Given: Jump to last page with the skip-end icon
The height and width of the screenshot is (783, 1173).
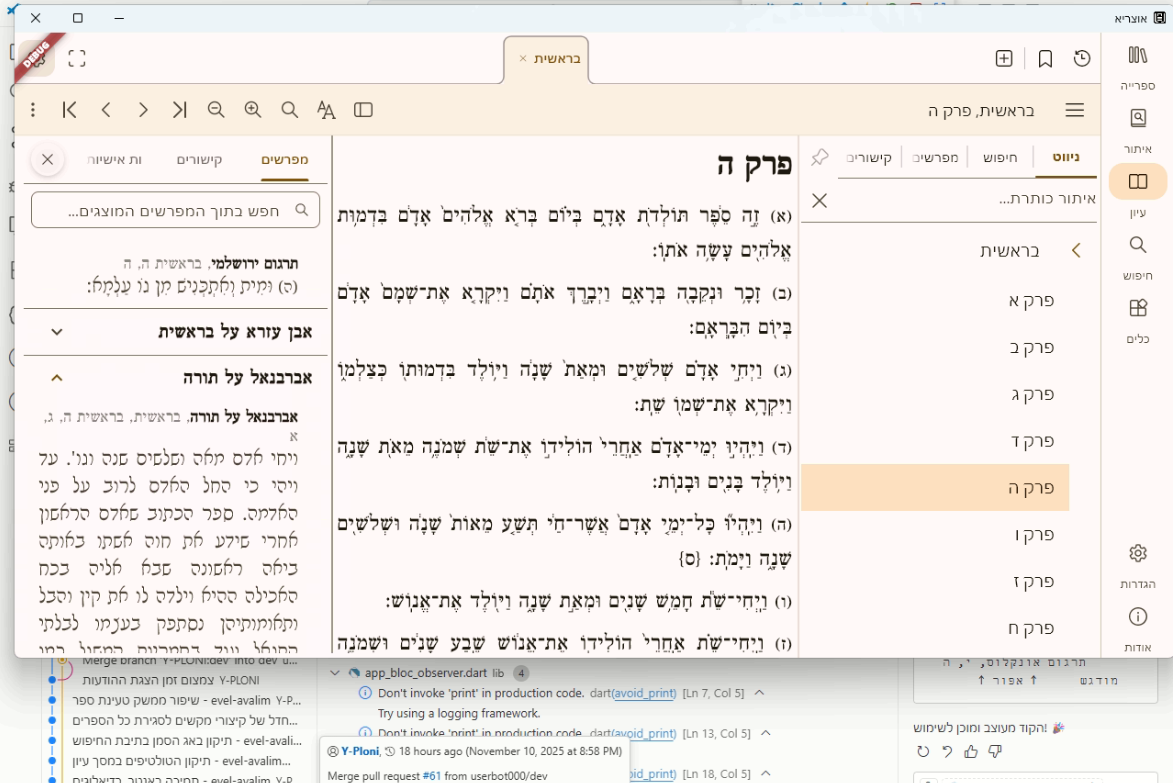Looking at the screenshot, I should pos(179,111).
